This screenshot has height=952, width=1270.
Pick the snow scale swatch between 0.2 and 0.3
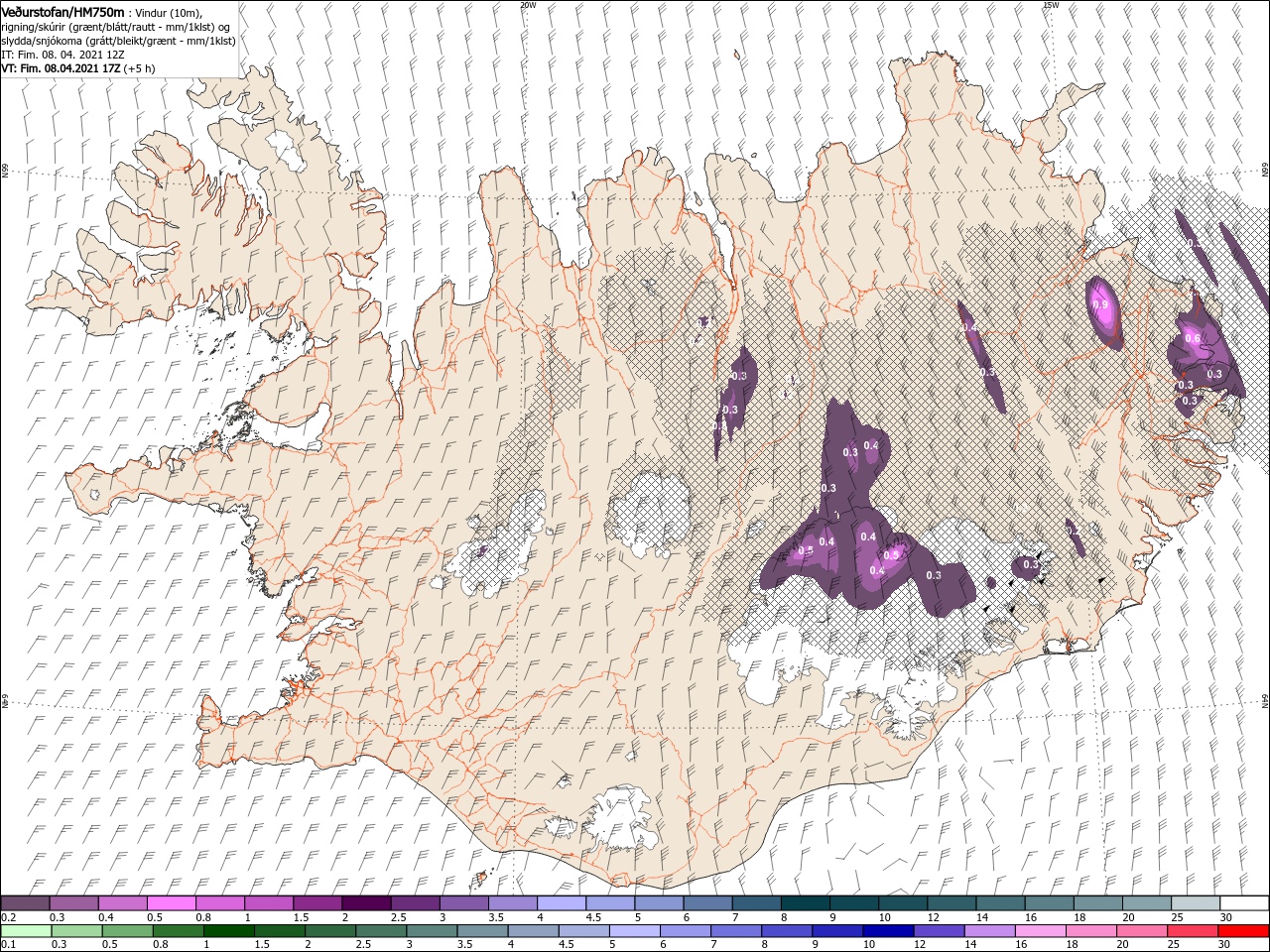pos(26,903)
